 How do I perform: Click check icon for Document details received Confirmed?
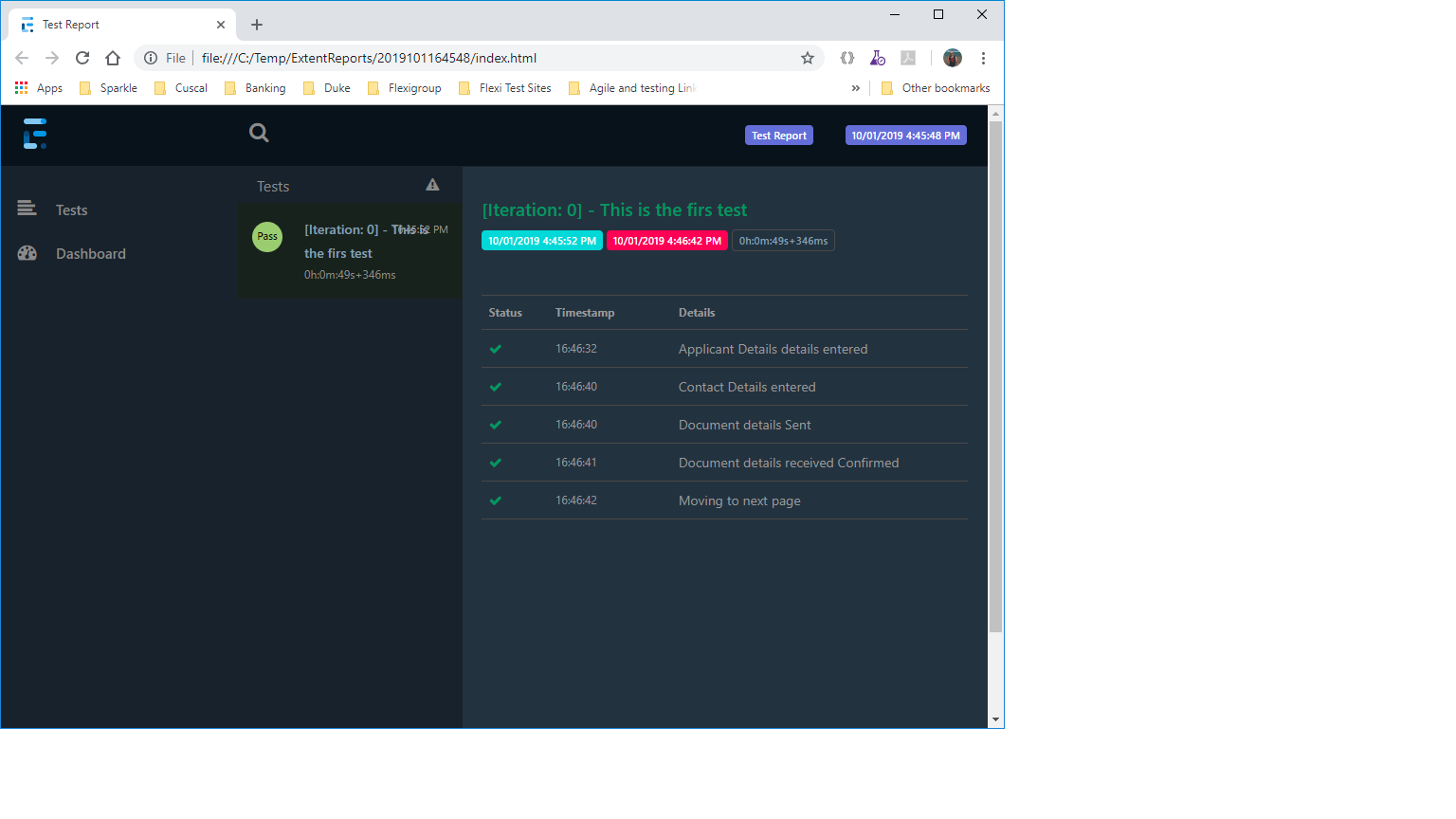coord(496,463)
